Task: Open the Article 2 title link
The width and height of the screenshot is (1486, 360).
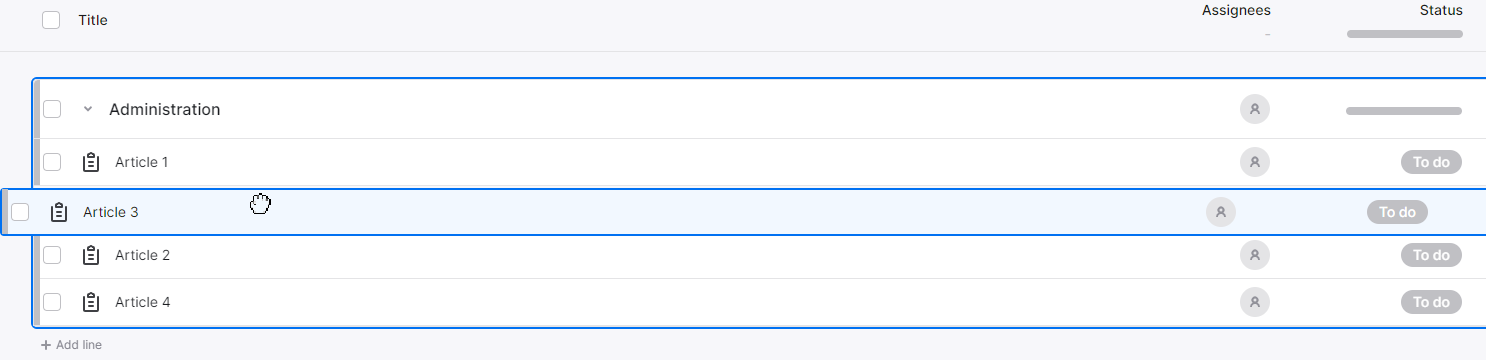Action: (x=143, y=255)
